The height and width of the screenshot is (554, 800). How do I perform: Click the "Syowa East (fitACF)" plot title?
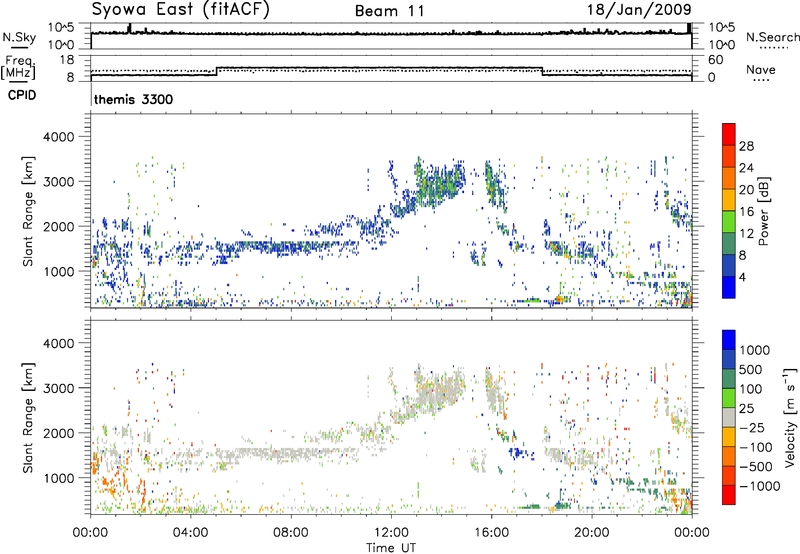coord(180,9)
